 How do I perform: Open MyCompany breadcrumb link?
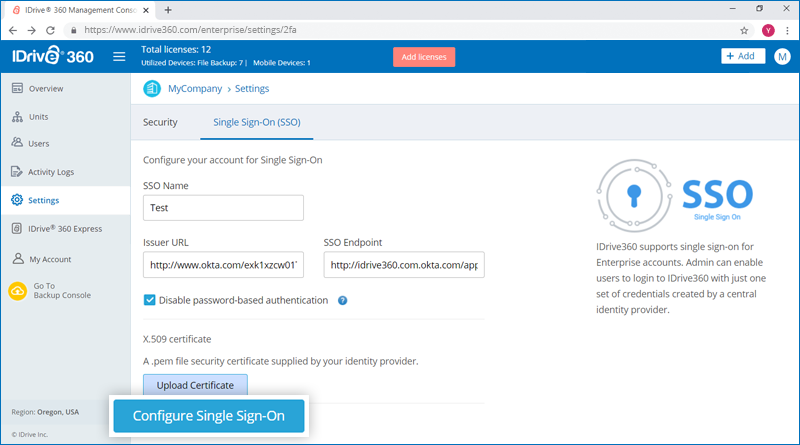coord(195,89)
